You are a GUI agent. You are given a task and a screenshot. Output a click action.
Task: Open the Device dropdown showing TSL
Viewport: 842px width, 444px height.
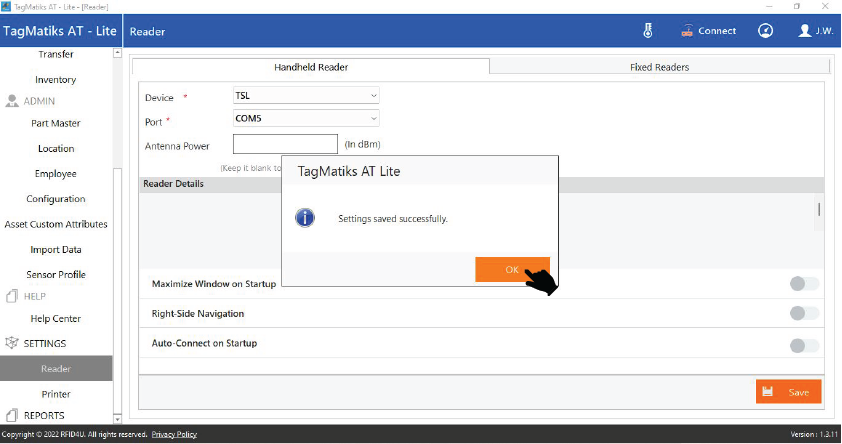tap(305, 96)
